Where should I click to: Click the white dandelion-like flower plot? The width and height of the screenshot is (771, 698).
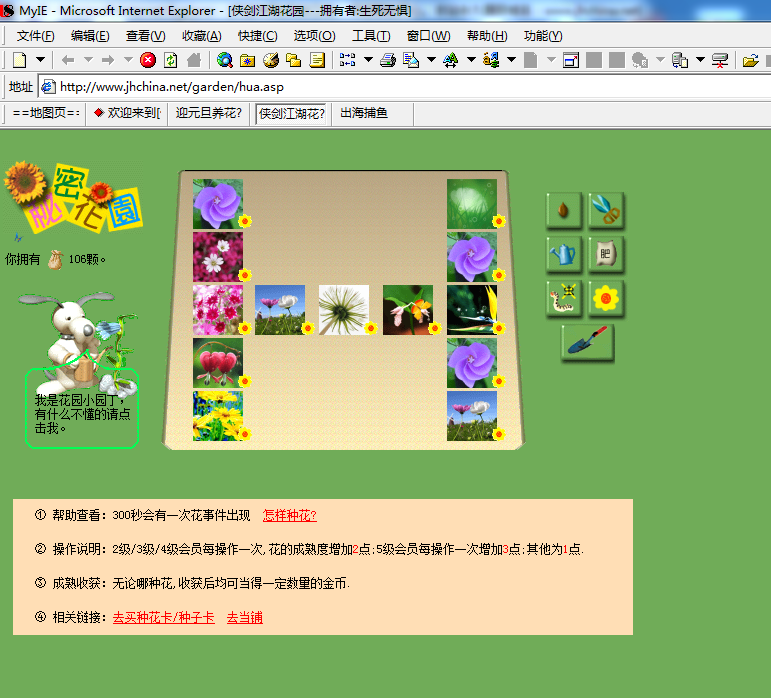344,310
